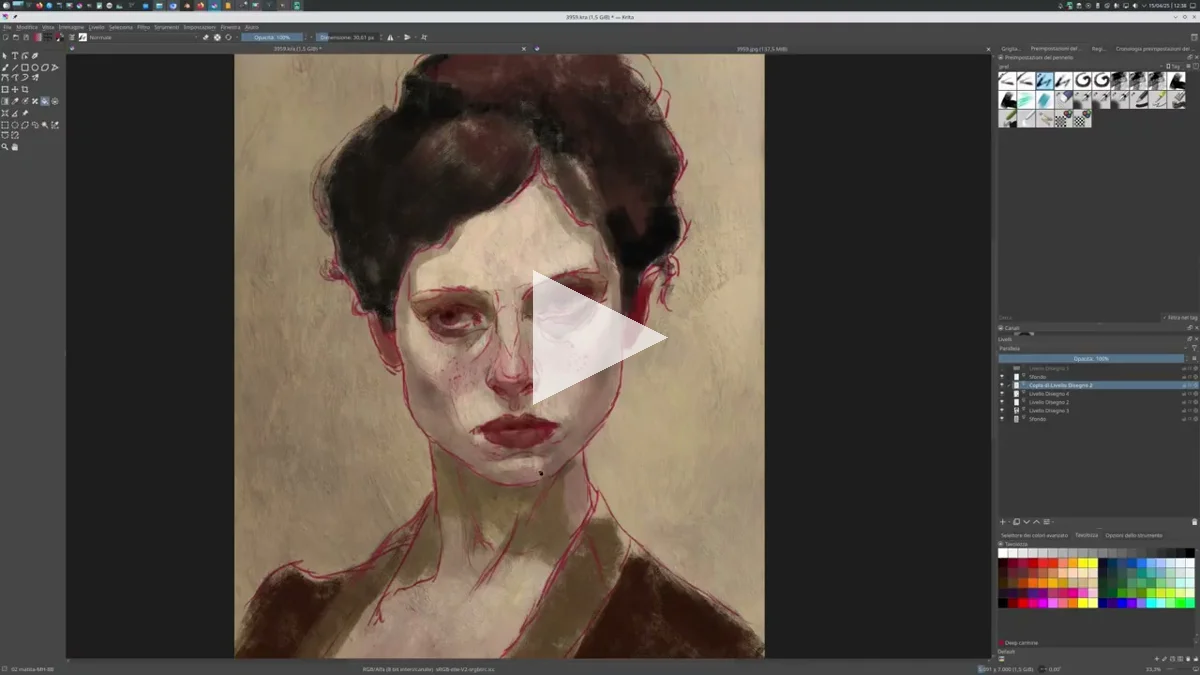Open the brush preset Tag dropdown
1200x675 pixels.
(x=1176, y=66)
